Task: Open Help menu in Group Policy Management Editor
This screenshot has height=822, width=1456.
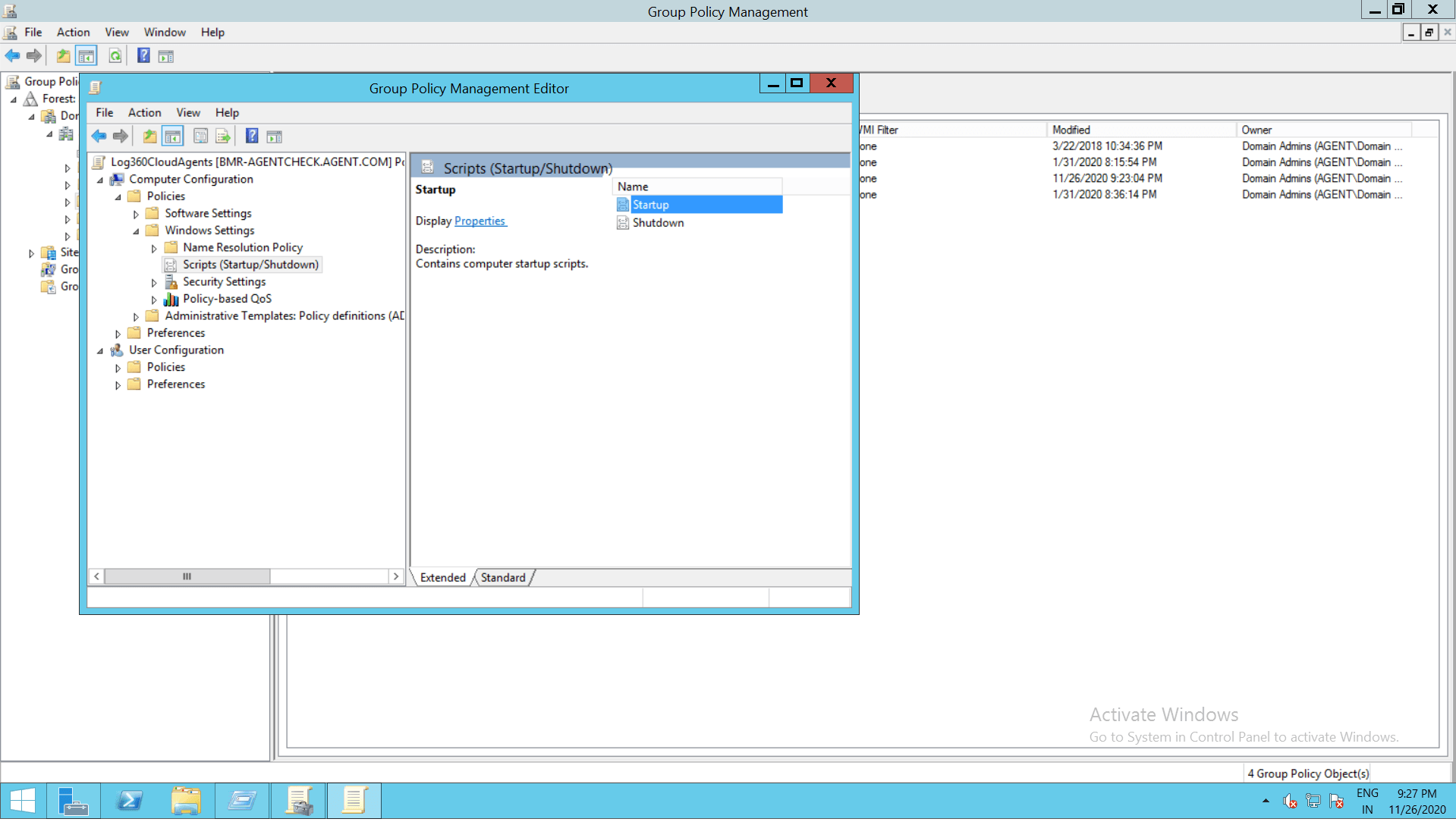Action: tap(227, 112)
